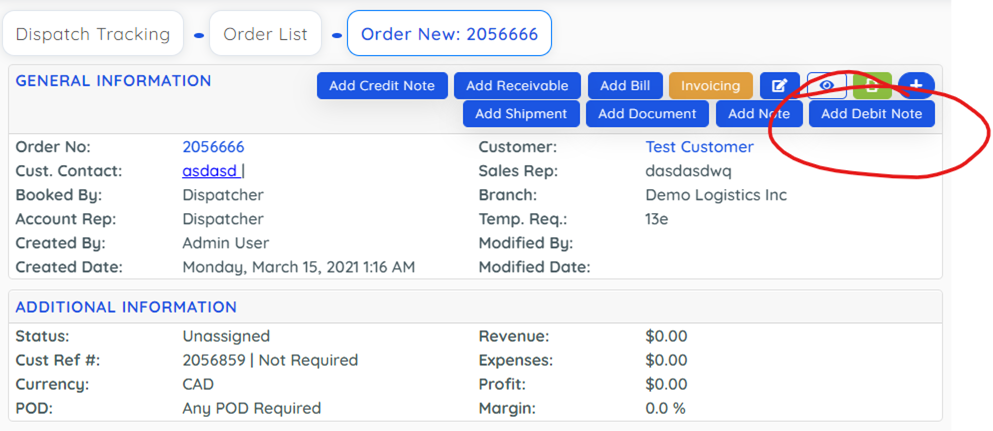The height and width of the screenshot is (431, 993).
Task: Select the Order New: 2056666 tab
Action: point(449,34)
